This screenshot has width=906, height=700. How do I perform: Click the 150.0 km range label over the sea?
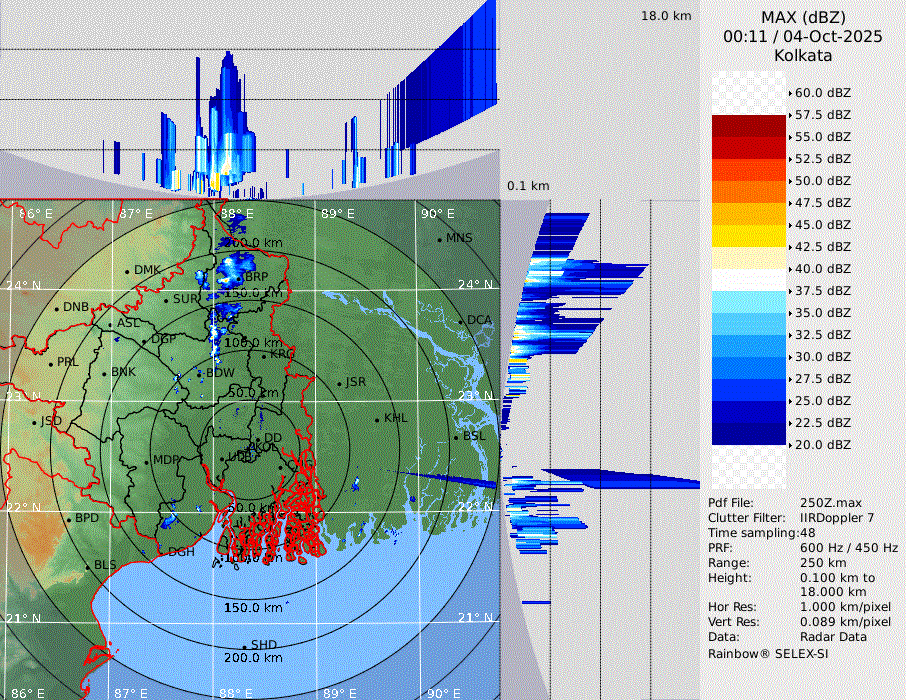click(x=253, y=608)
